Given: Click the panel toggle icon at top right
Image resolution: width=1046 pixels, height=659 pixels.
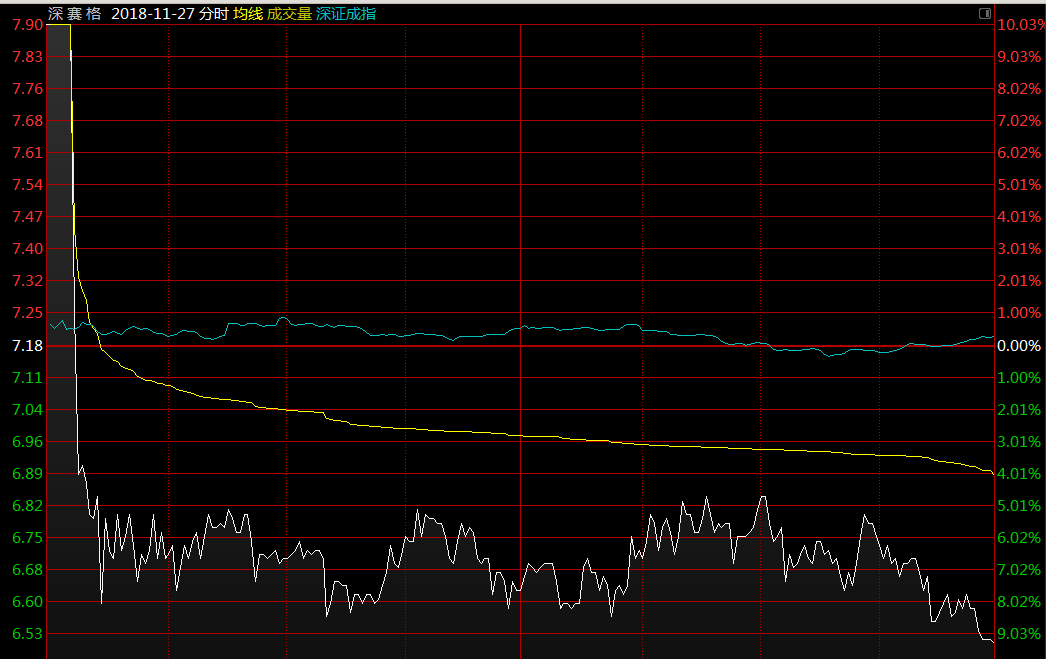Looking at the screenshot, I should (x=985, y=14).
